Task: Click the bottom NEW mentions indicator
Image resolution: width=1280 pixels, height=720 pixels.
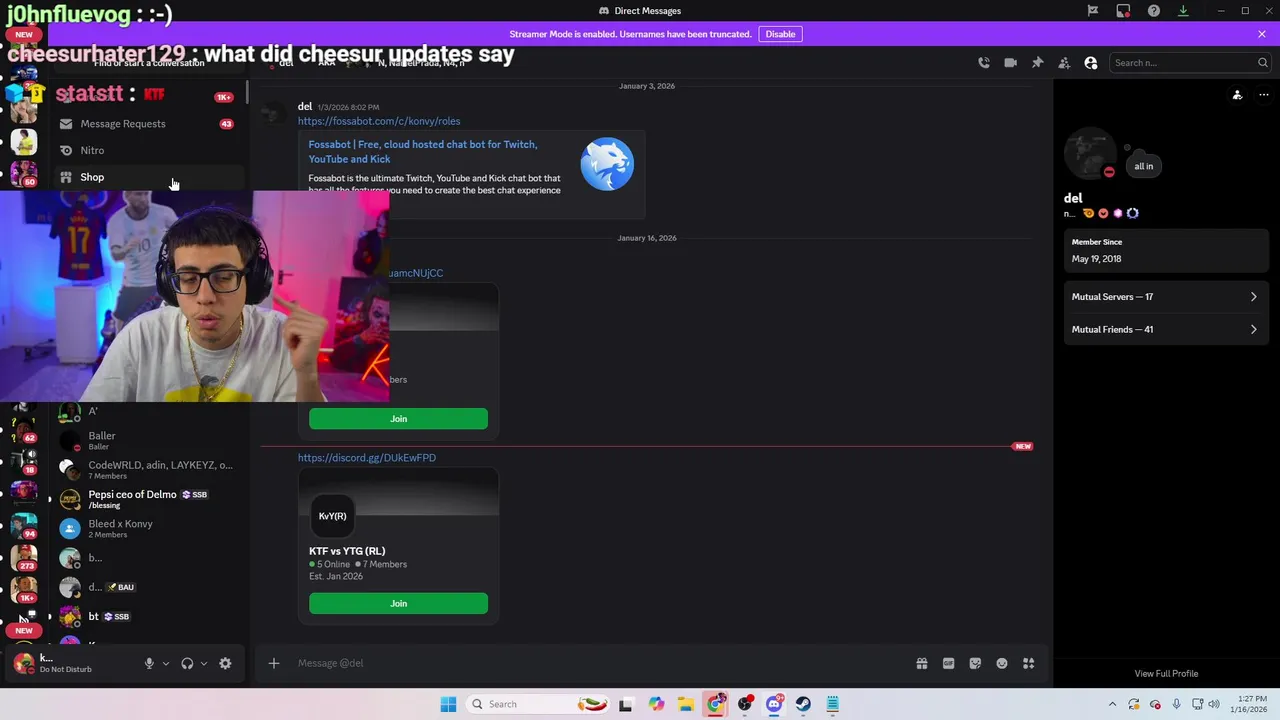Action: tap(24, 631)
